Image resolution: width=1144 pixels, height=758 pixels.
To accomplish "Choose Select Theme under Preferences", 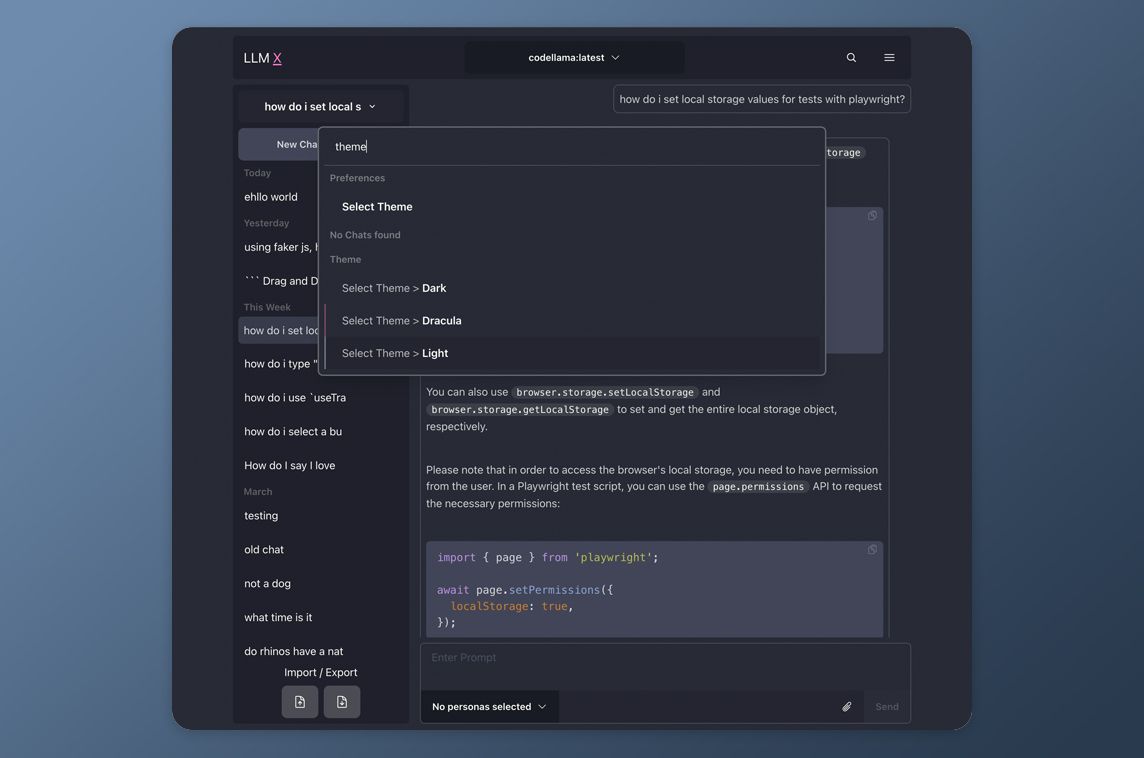I will [572, 207].
